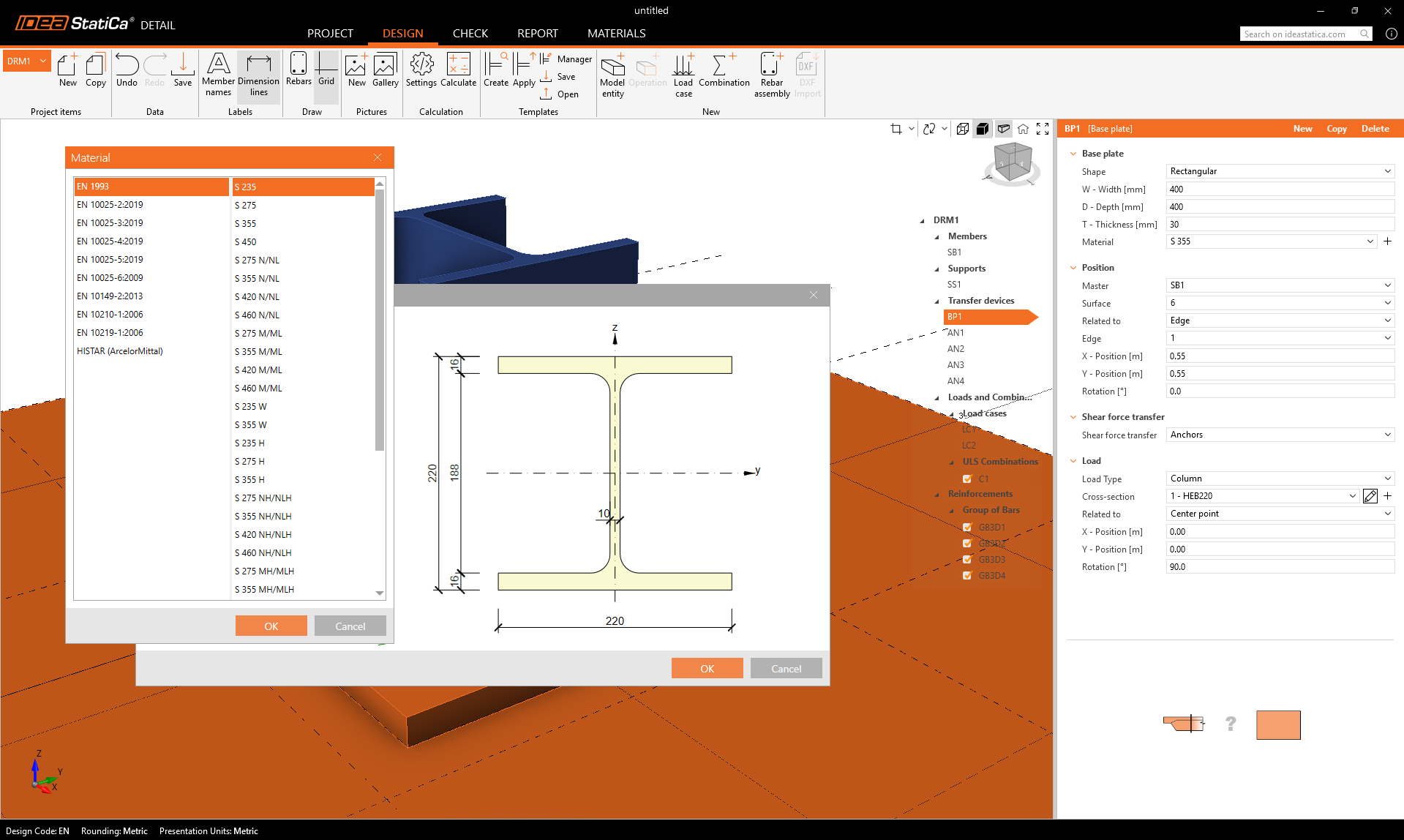Select S 355 in the material list
Viewport: 1404px width, 840px height.
point(246,224)
